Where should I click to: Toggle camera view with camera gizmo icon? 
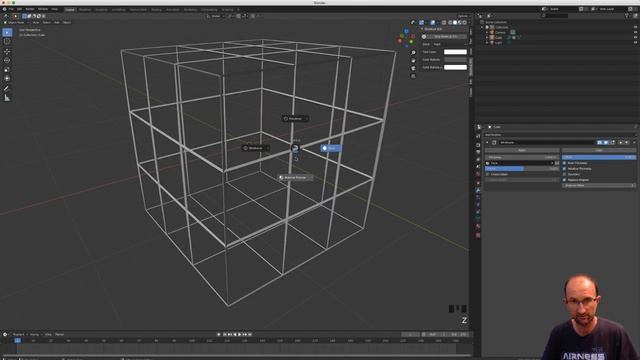point(413,68)
